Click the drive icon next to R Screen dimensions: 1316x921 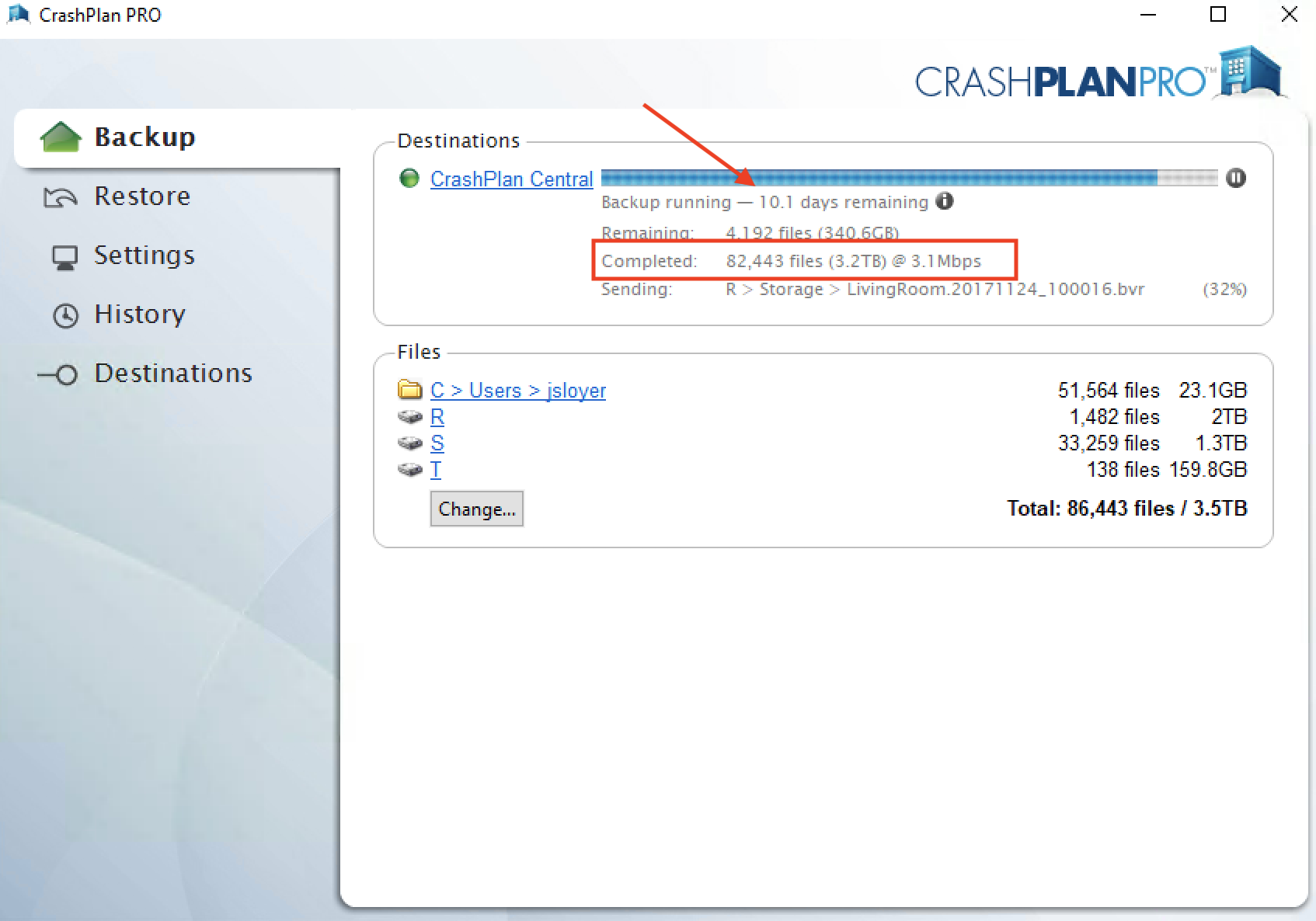pos(410,417)
